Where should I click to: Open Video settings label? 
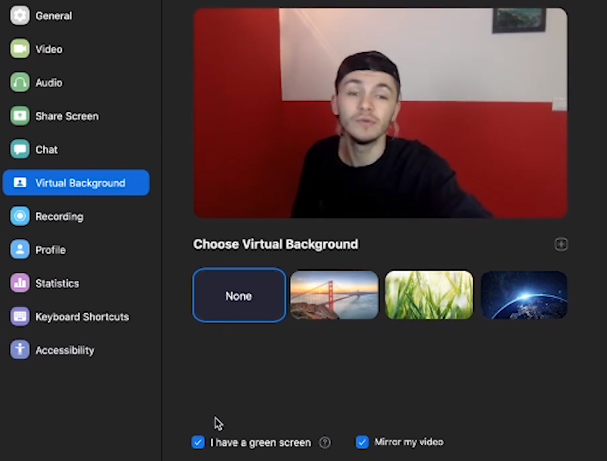pos(49,49)
